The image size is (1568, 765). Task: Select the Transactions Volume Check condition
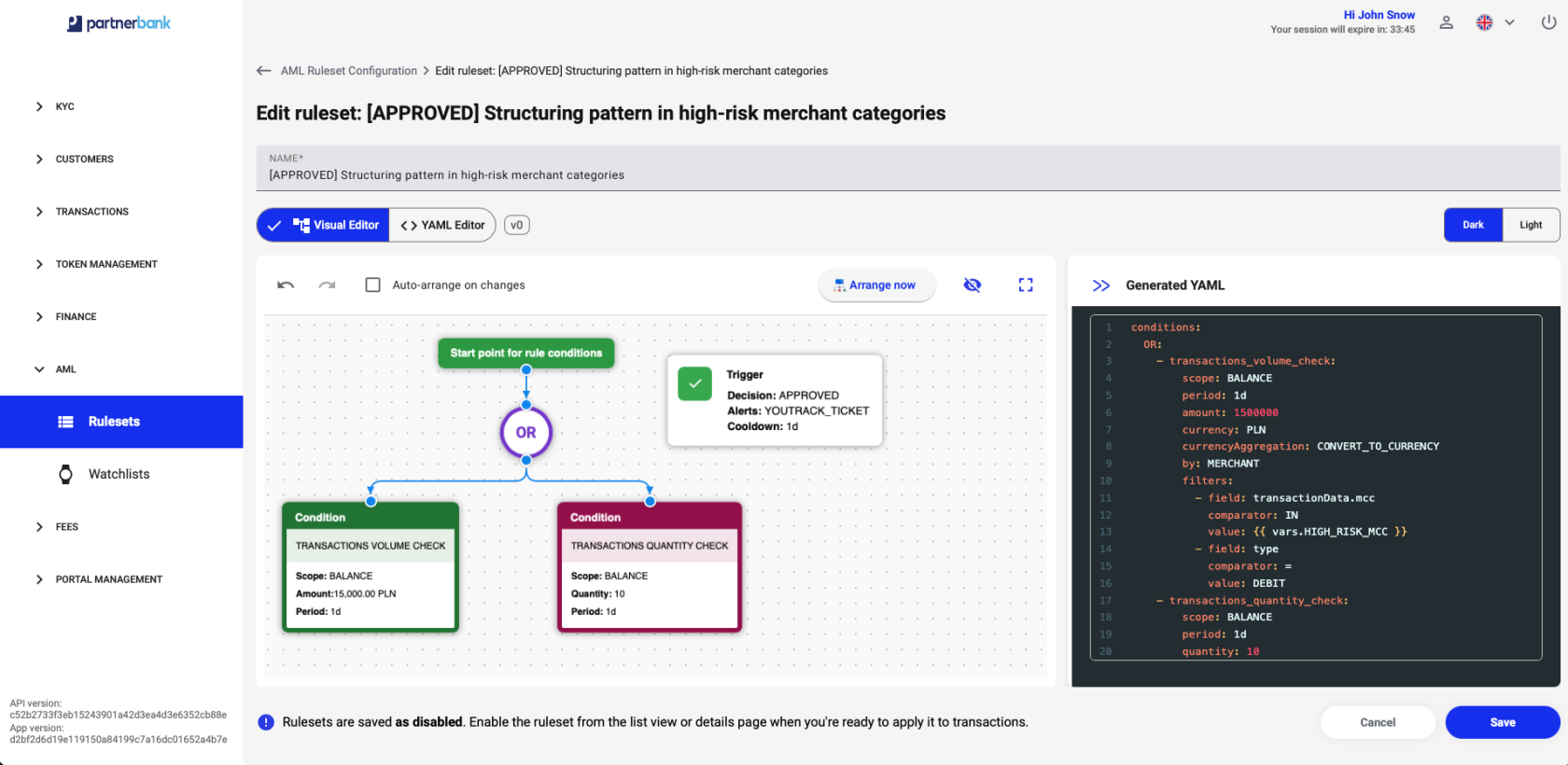click(371, 567)
